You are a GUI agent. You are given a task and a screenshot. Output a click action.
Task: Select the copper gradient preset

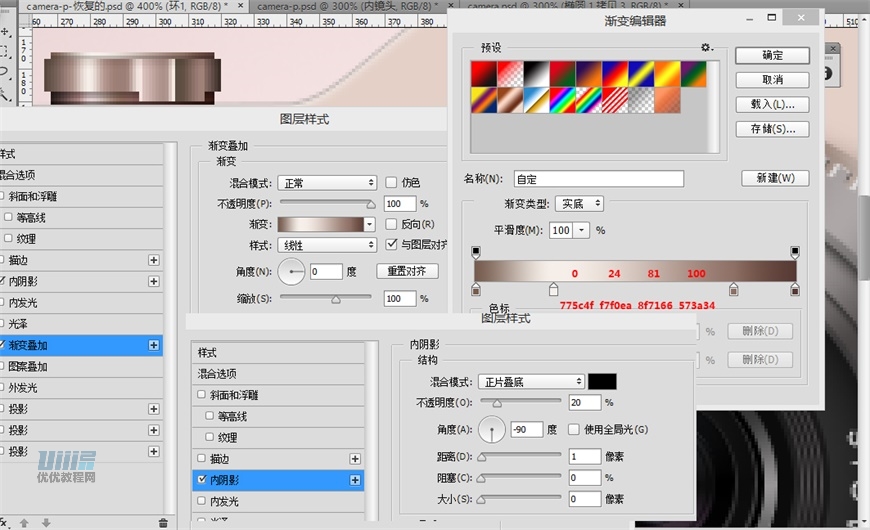[510, 100]
